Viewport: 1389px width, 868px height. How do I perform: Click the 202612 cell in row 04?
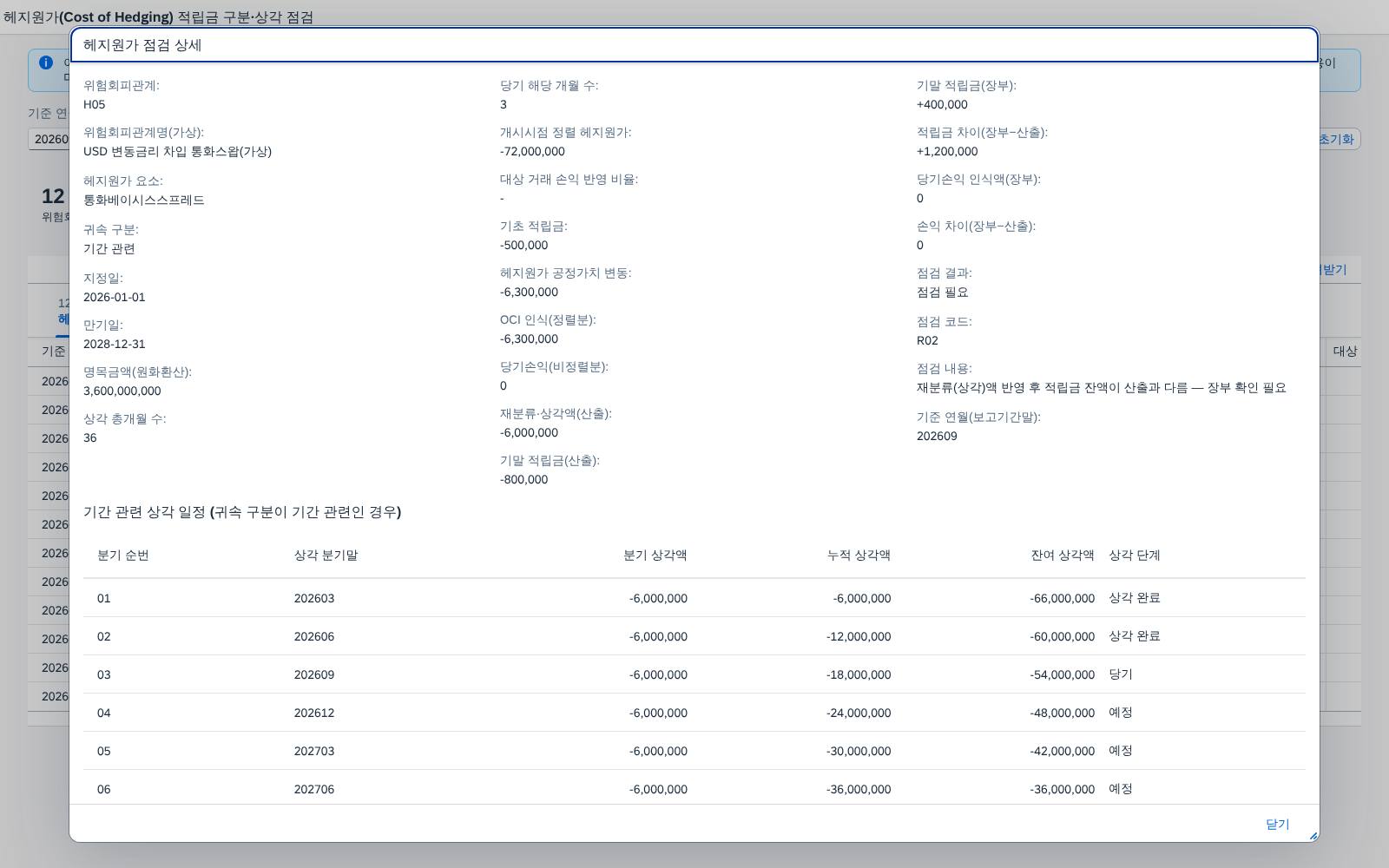pos(314,713)
